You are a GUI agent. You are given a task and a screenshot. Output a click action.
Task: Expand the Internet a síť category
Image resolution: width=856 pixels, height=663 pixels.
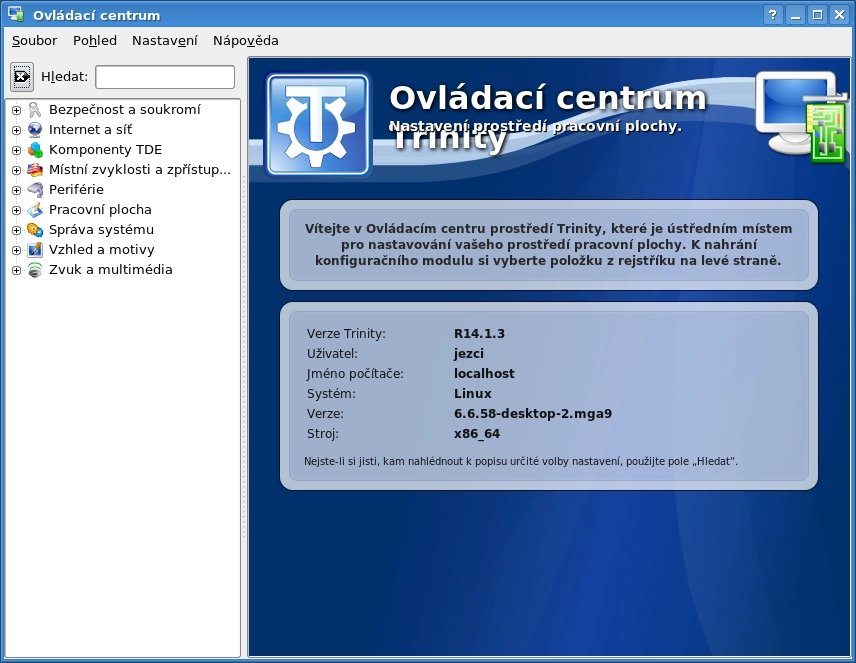pos(16,131)
